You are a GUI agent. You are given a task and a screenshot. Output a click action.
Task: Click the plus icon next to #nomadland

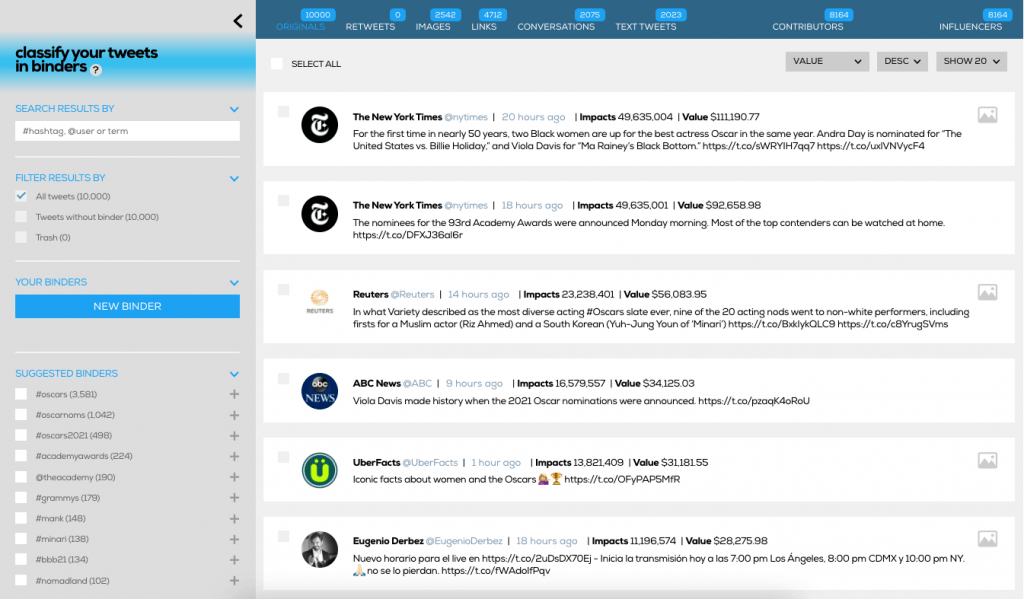234,580
